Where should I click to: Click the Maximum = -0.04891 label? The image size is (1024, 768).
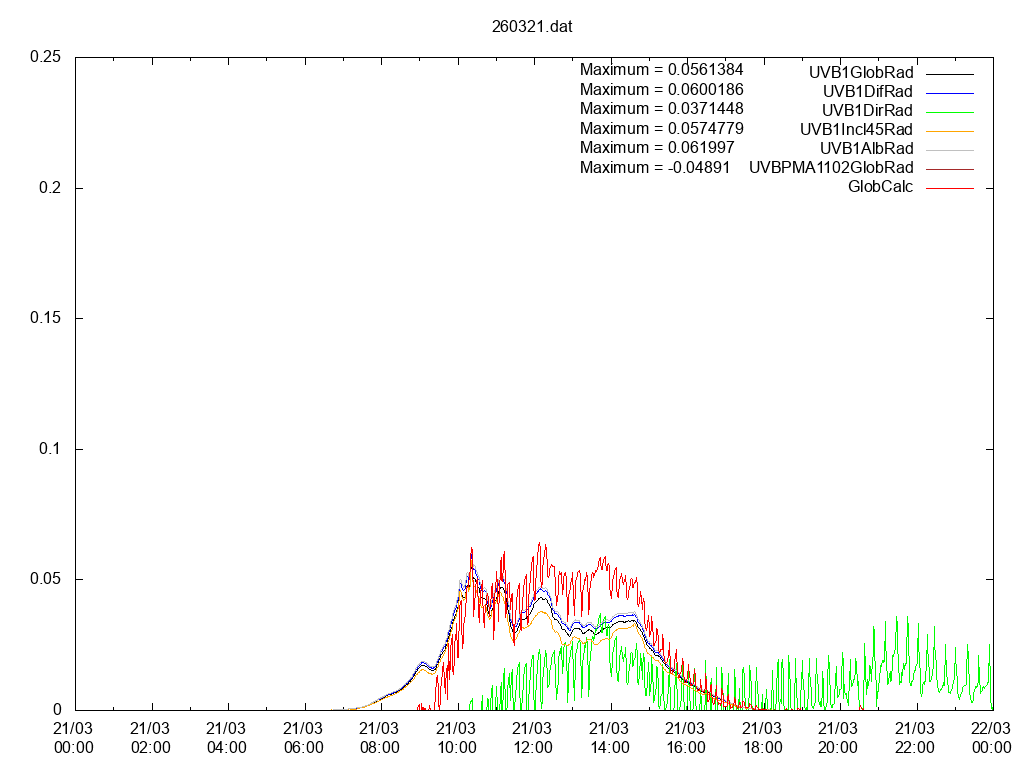coord(655,167)
